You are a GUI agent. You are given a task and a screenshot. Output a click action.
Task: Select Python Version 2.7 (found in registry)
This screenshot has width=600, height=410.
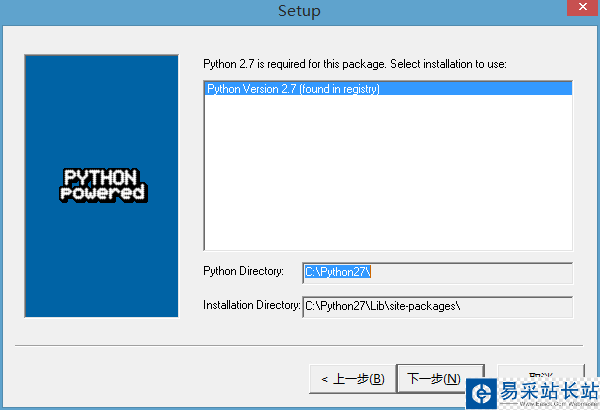click(388, 89)
